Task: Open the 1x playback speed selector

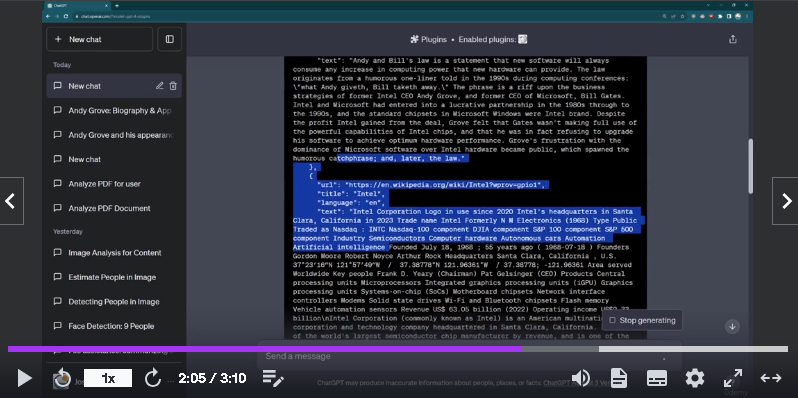Action: [108, 378]
